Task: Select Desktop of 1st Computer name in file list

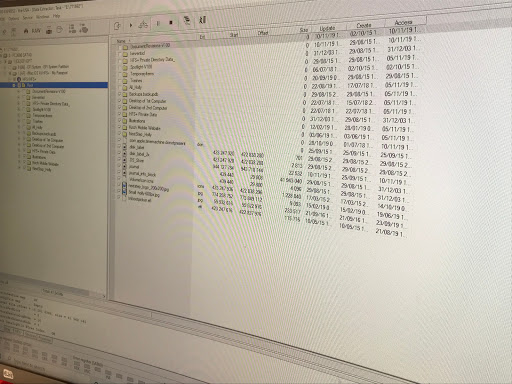Action: pos(147,101)
